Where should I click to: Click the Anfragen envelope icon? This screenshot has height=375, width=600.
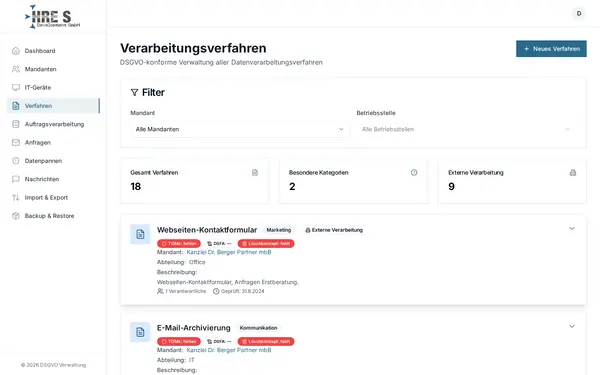(16, 142)
